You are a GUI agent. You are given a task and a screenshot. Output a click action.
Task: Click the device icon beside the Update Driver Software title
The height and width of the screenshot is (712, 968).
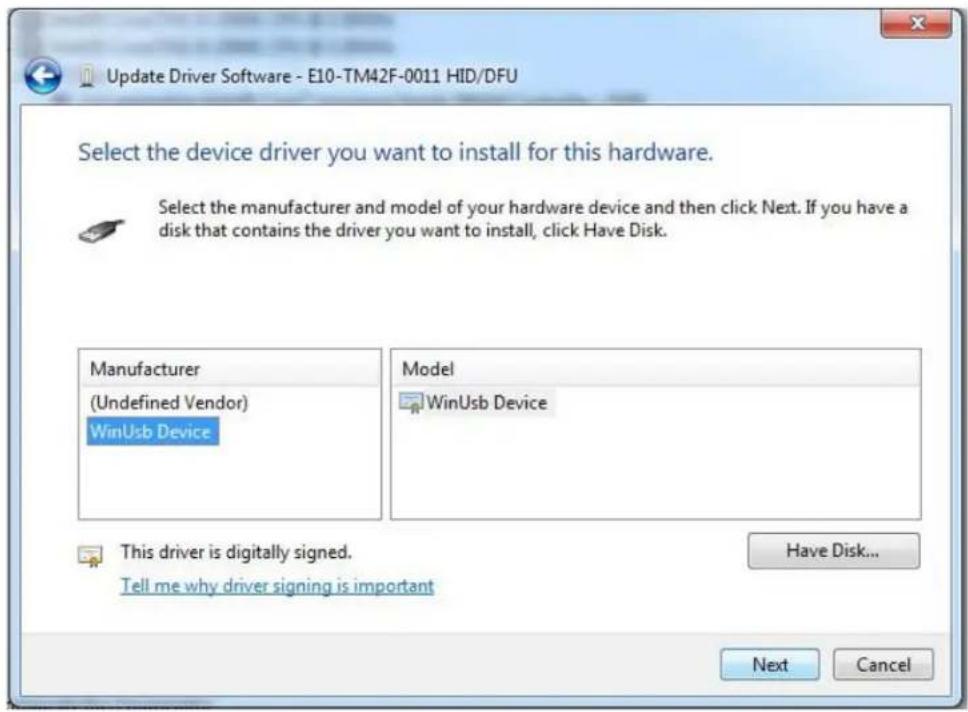pyautogui.click(x=87, y=77)
